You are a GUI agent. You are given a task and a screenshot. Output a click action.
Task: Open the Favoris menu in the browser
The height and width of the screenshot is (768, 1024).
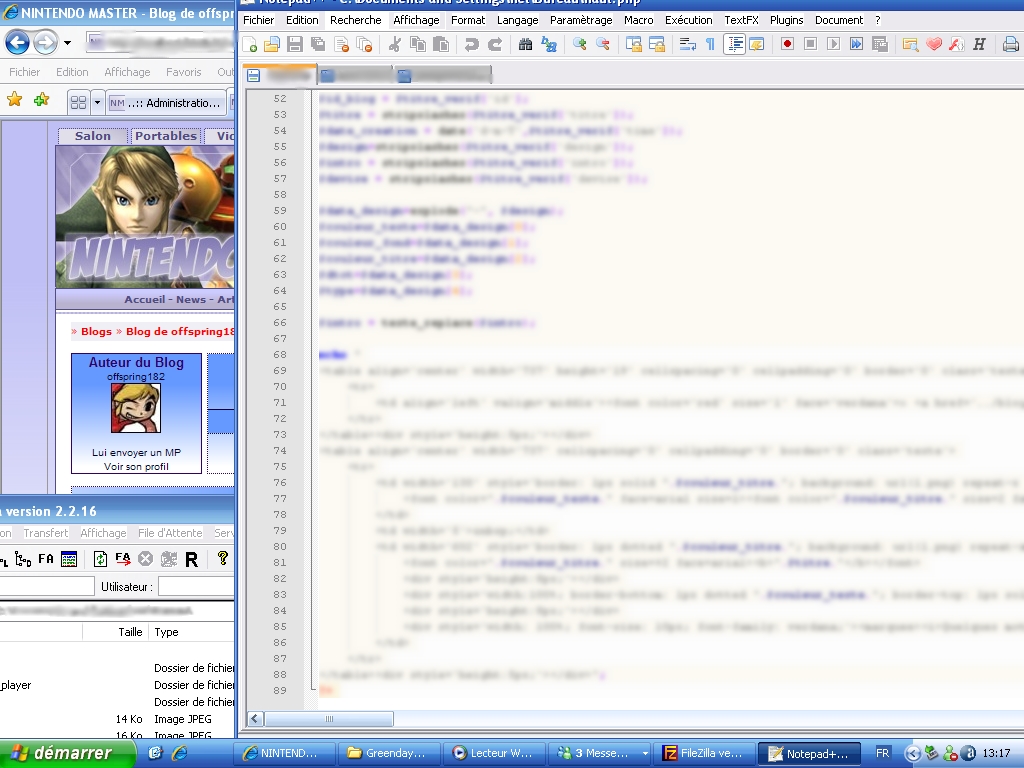pyautogui.click(x=184, y=72)
